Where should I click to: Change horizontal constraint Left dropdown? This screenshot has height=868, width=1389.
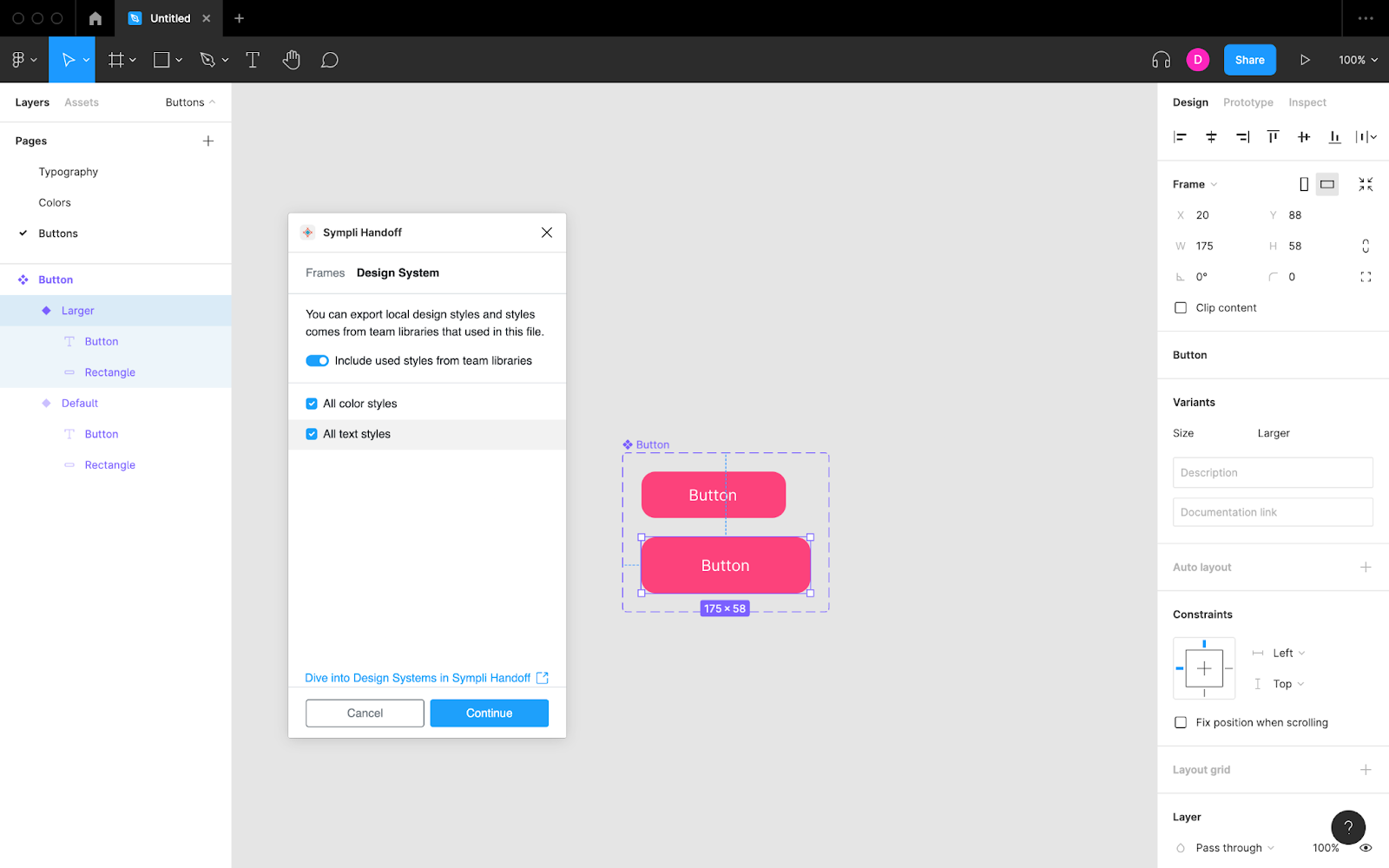(x=1289, y=654)
